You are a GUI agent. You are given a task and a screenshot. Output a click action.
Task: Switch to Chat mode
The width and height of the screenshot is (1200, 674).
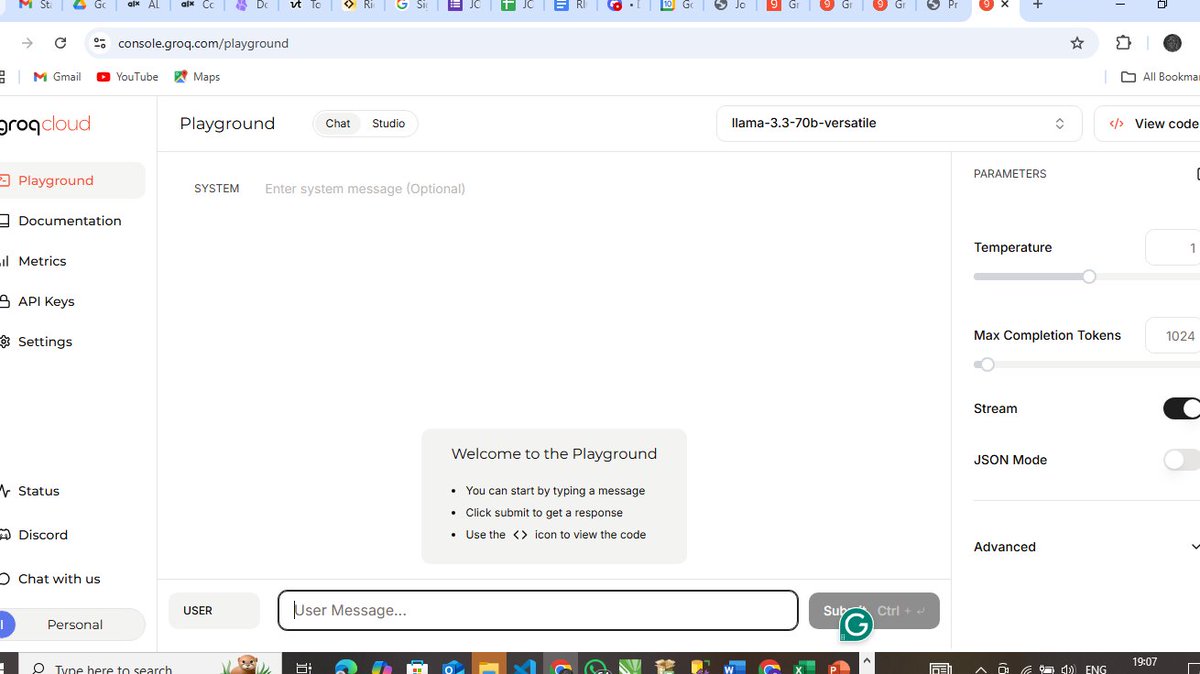338,124
